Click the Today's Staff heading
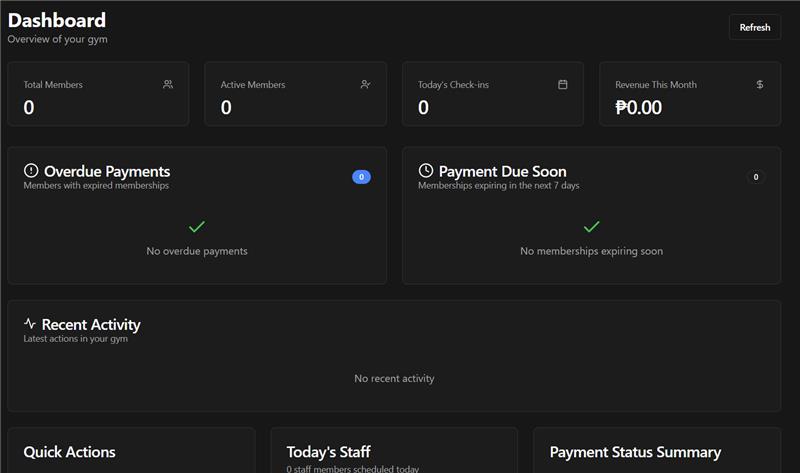The width and height of the screenshot is (800, 473). click(329, 452)
